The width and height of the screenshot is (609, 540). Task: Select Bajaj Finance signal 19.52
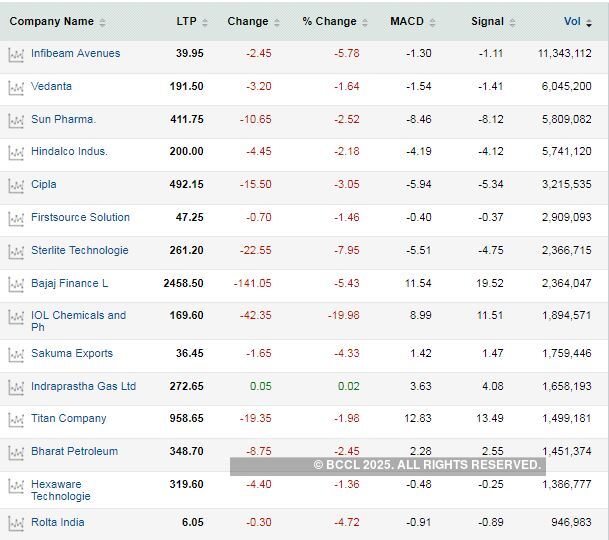point(490,283)
